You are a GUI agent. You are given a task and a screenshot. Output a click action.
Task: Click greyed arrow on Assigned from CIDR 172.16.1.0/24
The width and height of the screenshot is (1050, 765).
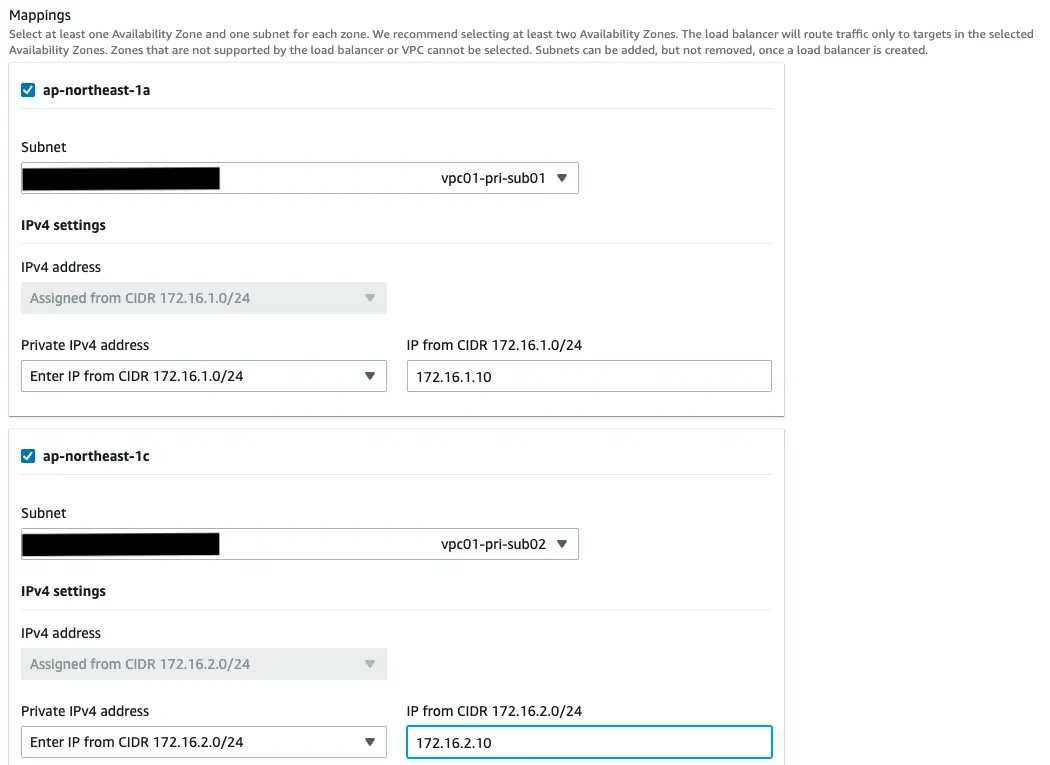tap(370, 298)
